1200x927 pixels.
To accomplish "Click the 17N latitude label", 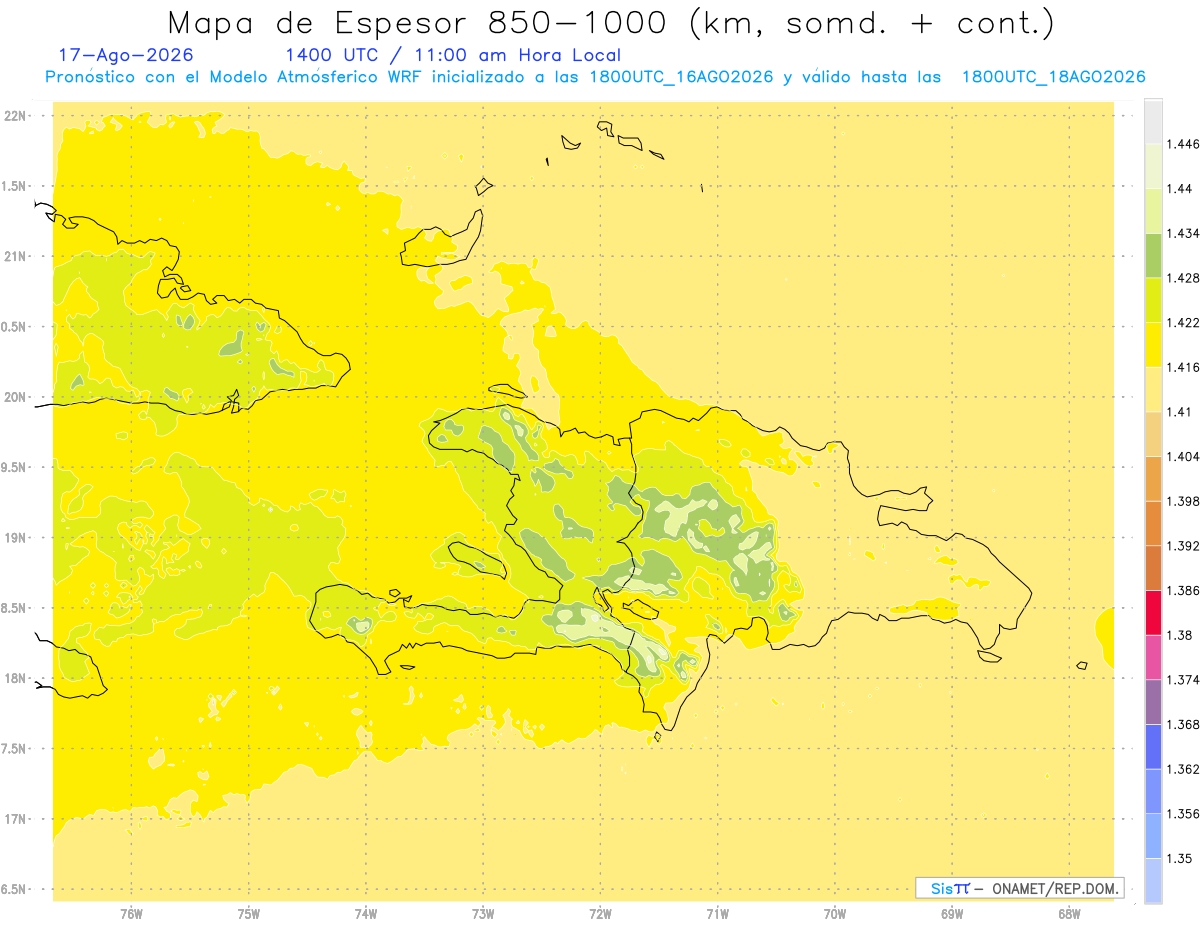I will (x=15, y=820).
